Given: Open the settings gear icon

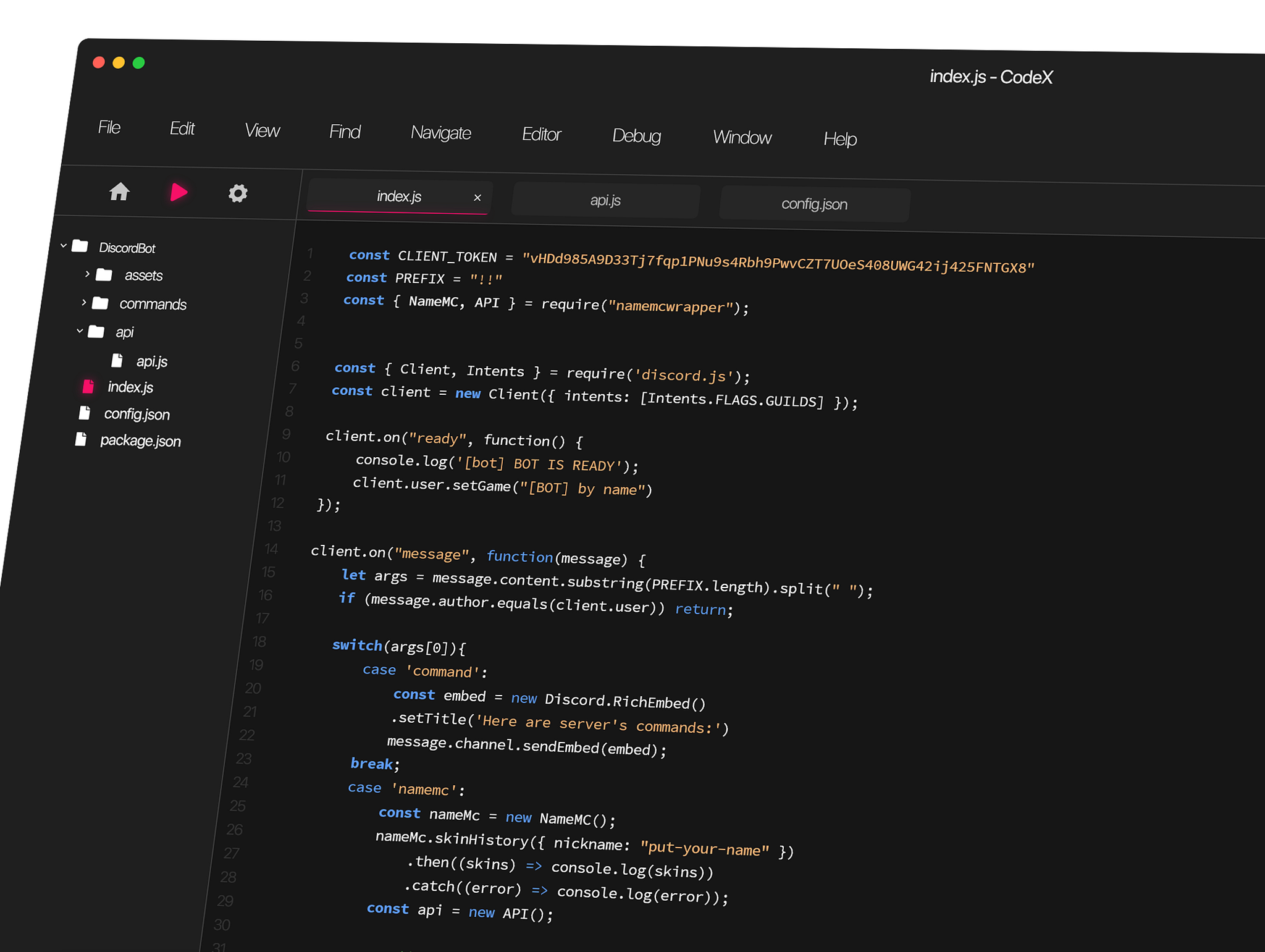Looking at the screenshot, I should [237, 193].
